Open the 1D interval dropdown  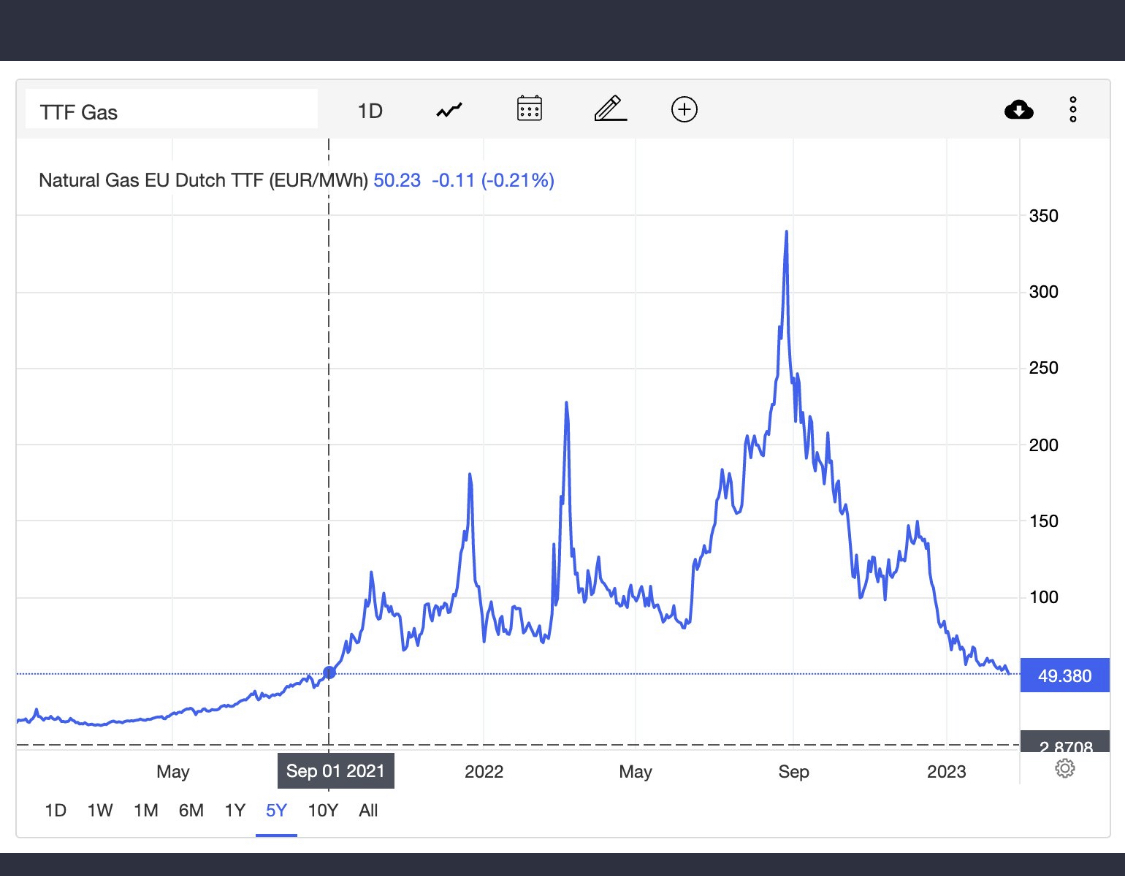click(370, 111)
